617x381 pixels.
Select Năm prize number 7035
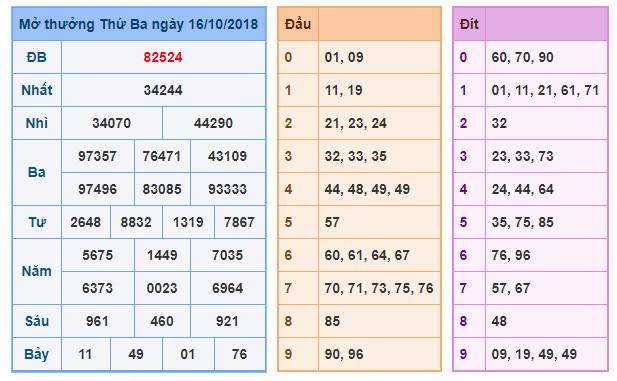227,255
